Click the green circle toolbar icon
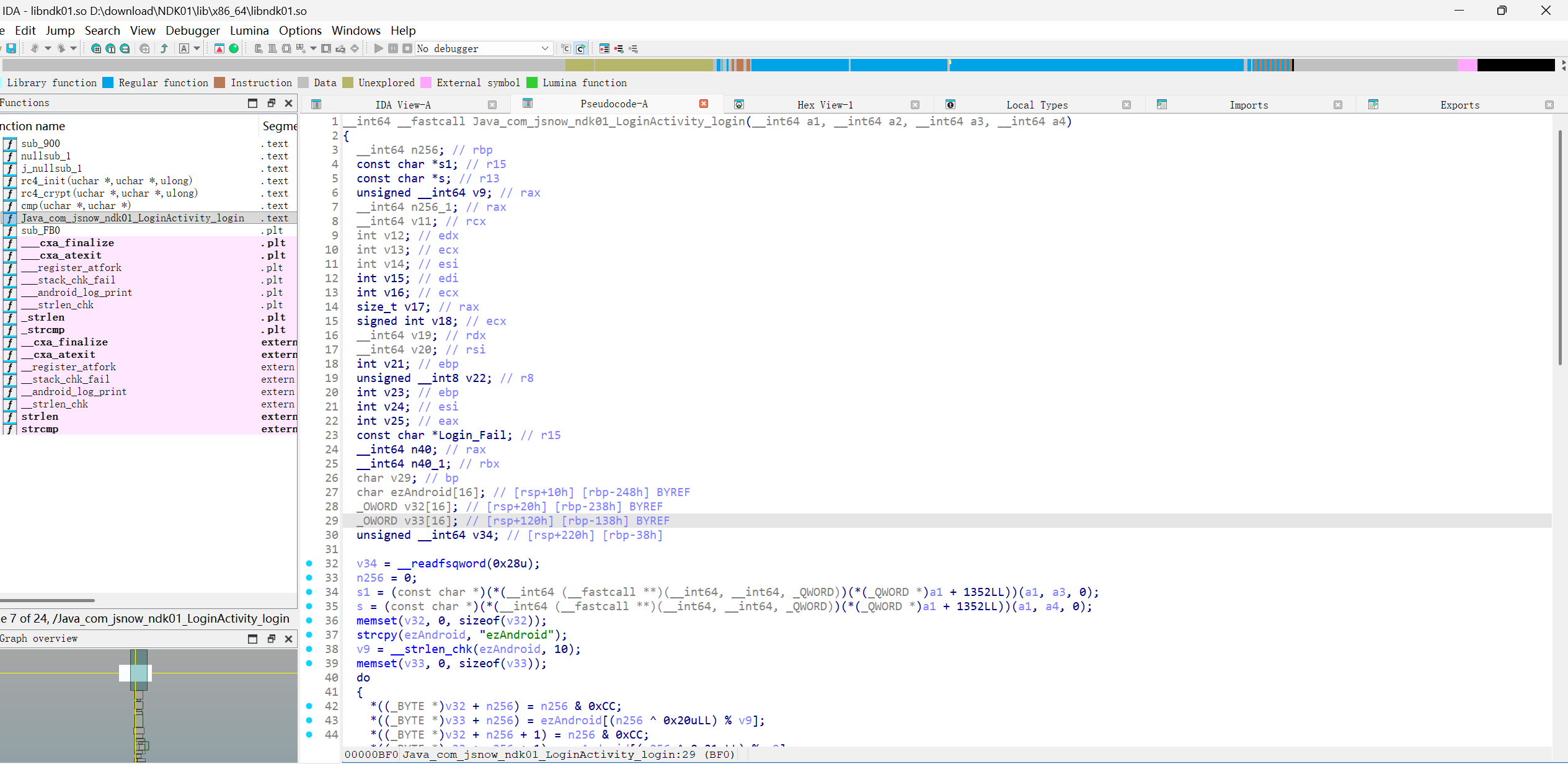Viewport: 1568px width, 764px height. (234, 48)
